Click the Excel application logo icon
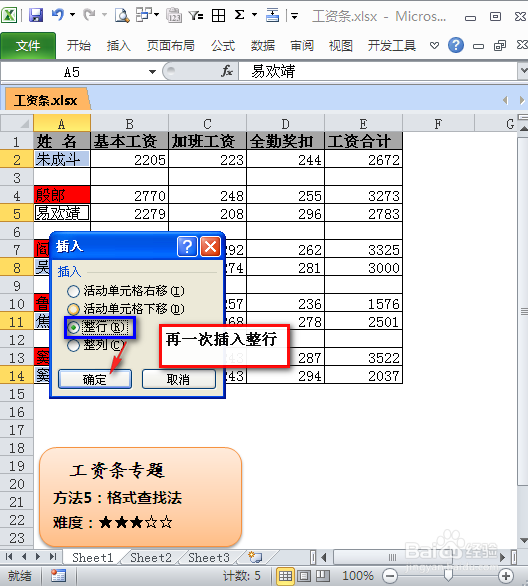The height and width of the screenshot is (586, 528). point(9,16)
